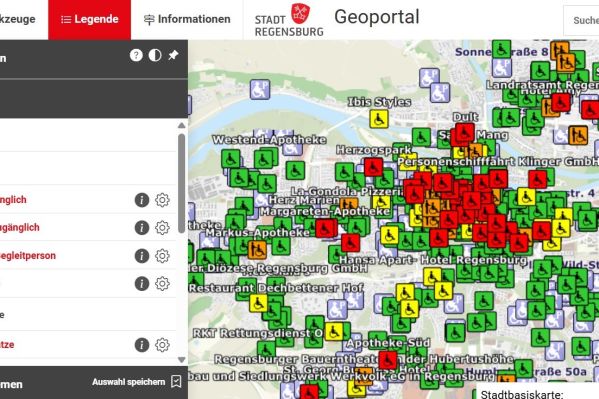Click the Stadt Regensburg crest logo
Image resolution: width=599 pixels, height=399 pixels.
(x=301, y=13)
